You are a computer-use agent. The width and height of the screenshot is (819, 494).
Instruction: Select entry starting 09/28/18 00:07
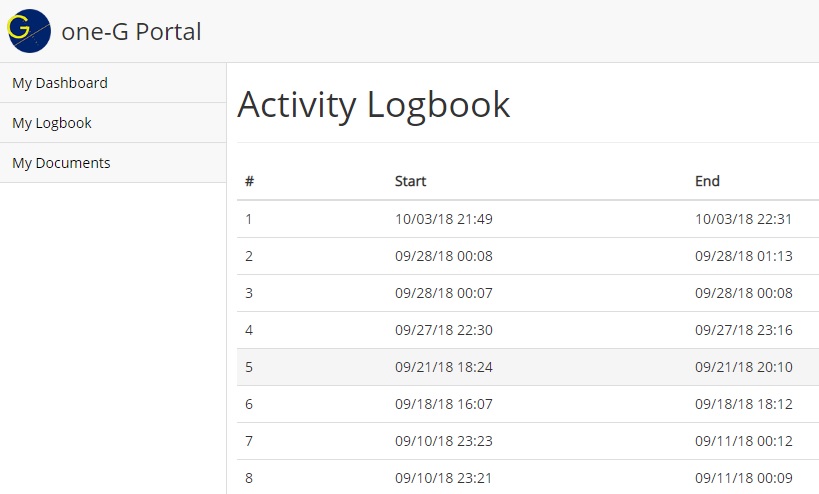(x=444, y=293)
